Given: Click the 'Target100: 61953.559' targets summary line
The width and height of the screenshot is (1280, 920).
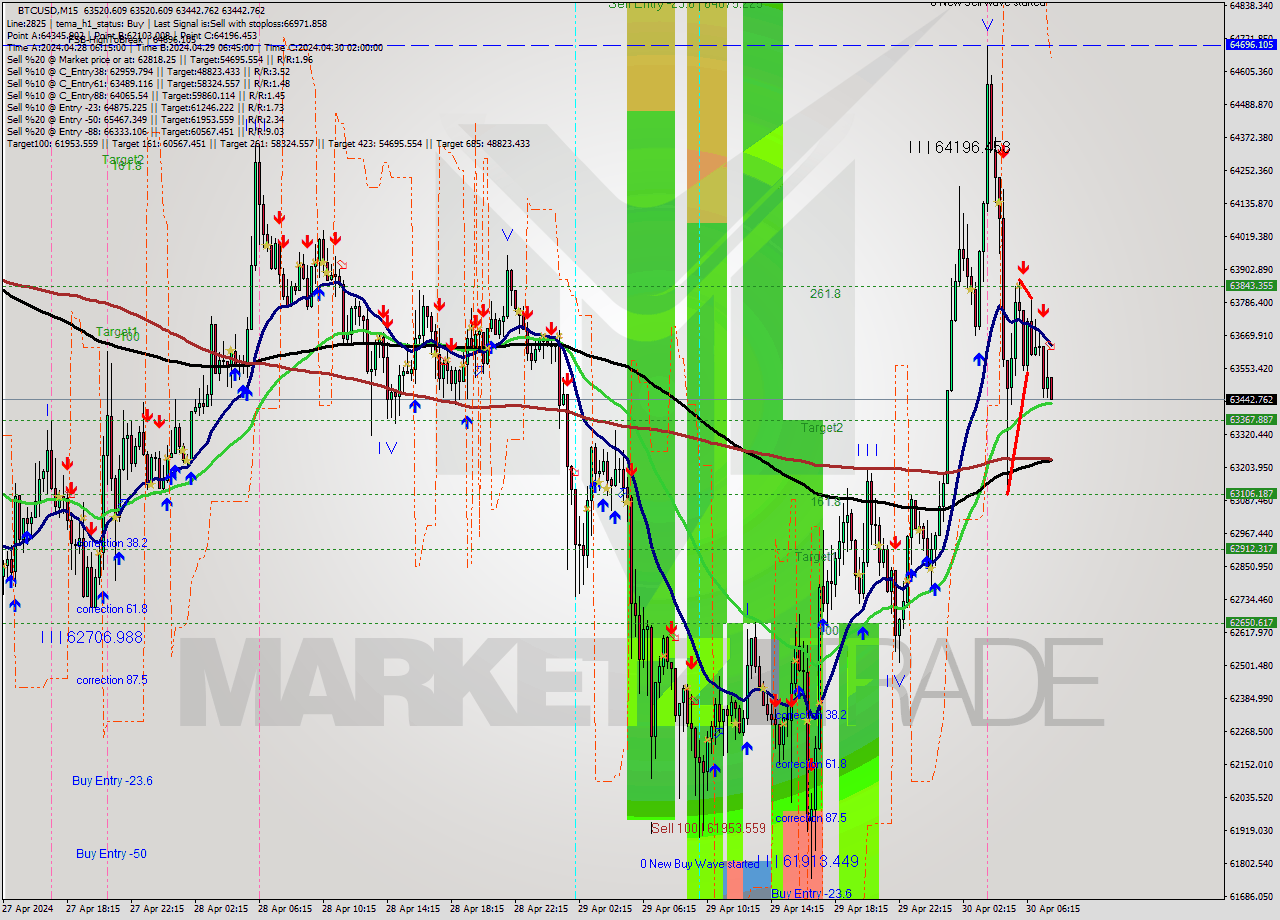Looking at the screenshot, I should 268,143.
